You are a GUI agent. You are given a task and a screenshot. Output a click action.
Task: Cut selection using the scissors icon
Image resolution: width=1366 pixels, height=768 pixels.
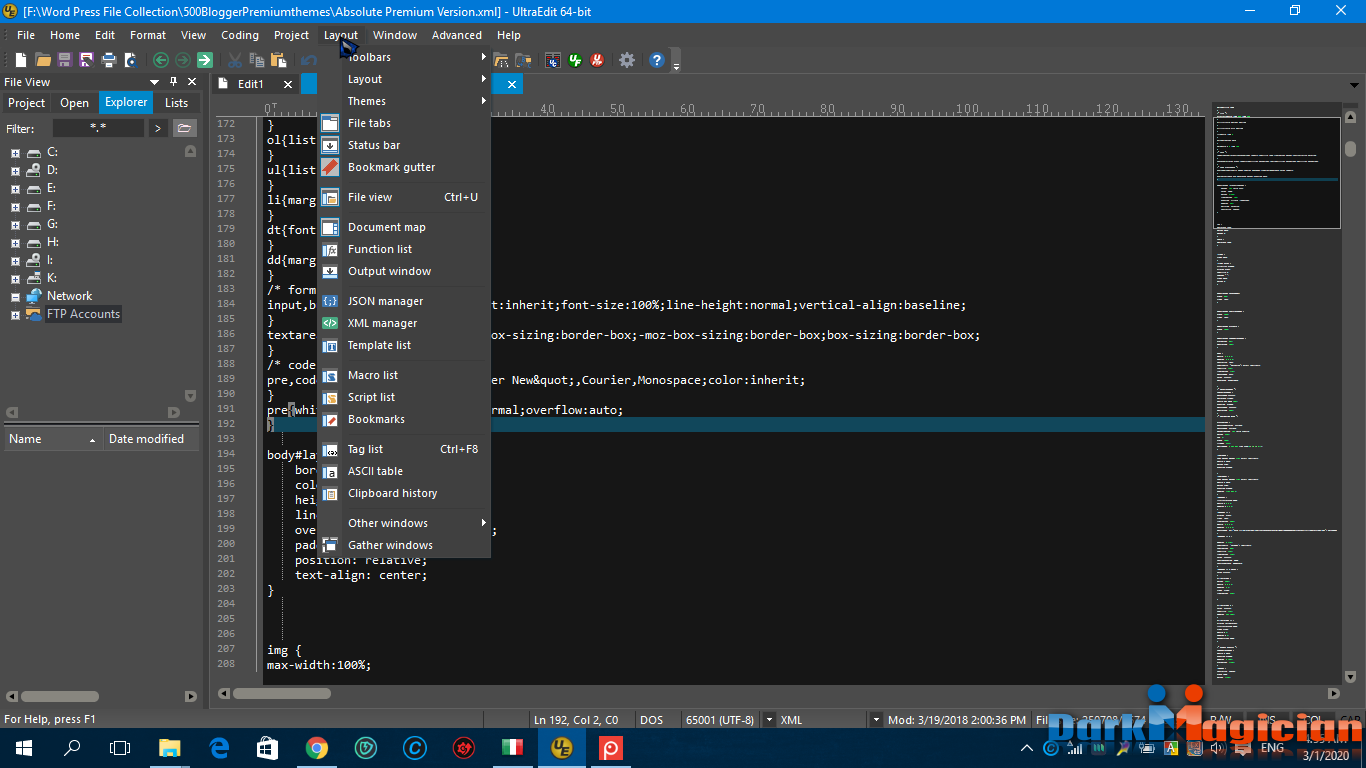(235, 60)
